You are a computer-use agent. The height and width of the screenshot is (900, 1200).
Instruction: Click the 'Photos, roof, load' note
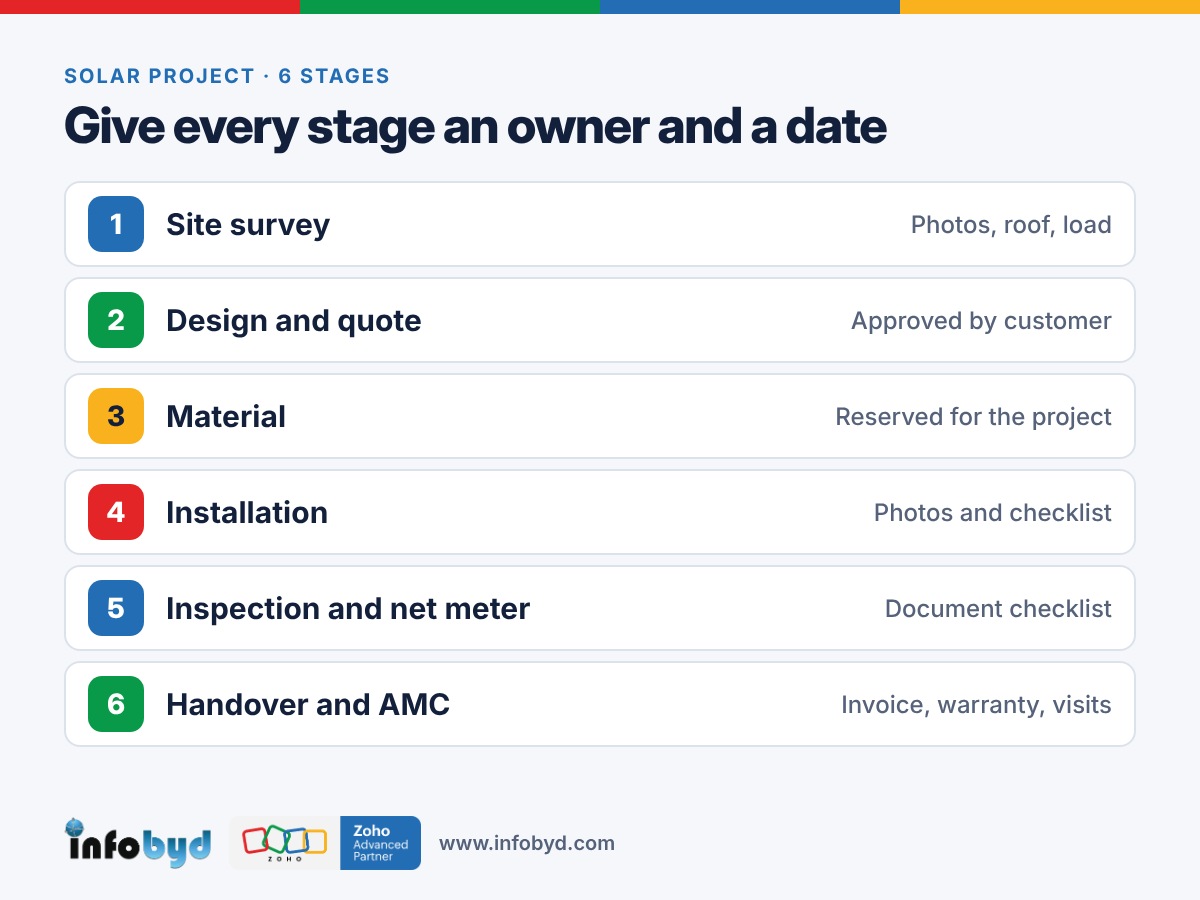[x=1011, y=225]
